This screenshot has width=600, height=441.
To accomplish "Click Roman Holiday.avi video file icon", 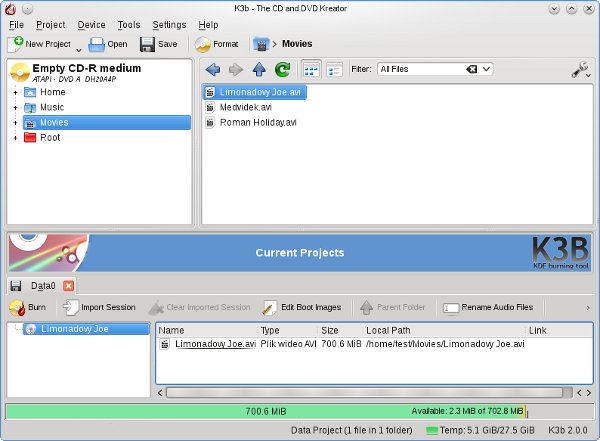I will (210, 123).
